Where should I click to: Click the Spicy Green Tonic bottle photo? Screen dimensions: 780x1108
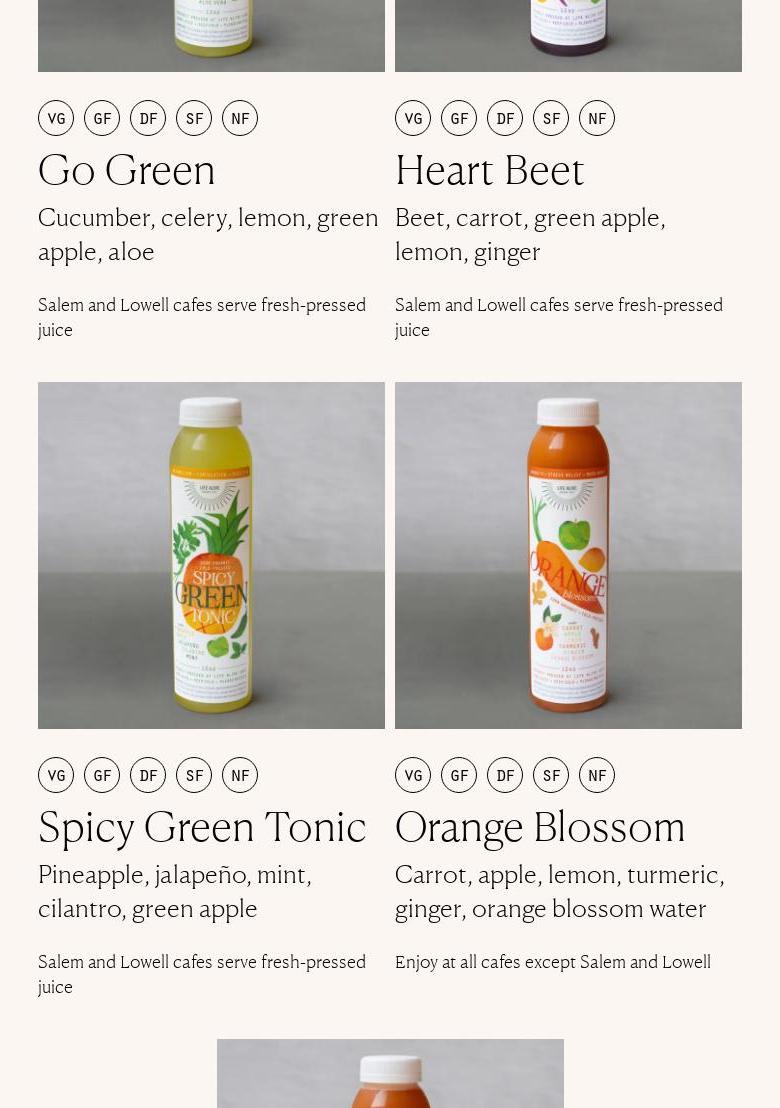click(211, 555)
